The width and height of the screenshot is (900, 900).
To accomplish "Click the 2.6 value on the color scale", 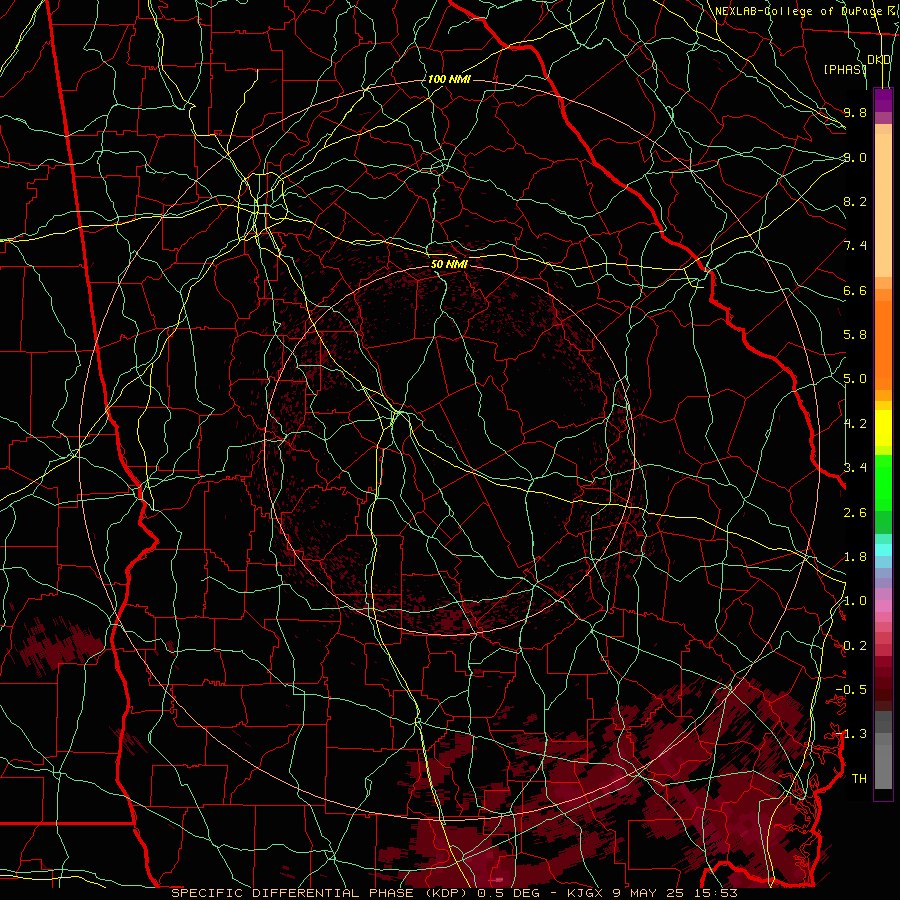I will tap(855, 512).
